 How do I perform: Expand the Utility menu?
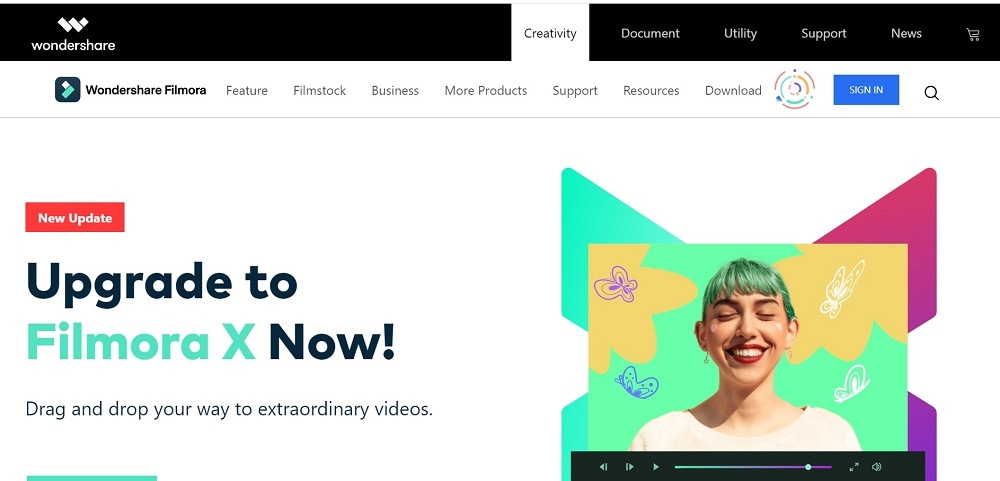[x=740, y=33]
